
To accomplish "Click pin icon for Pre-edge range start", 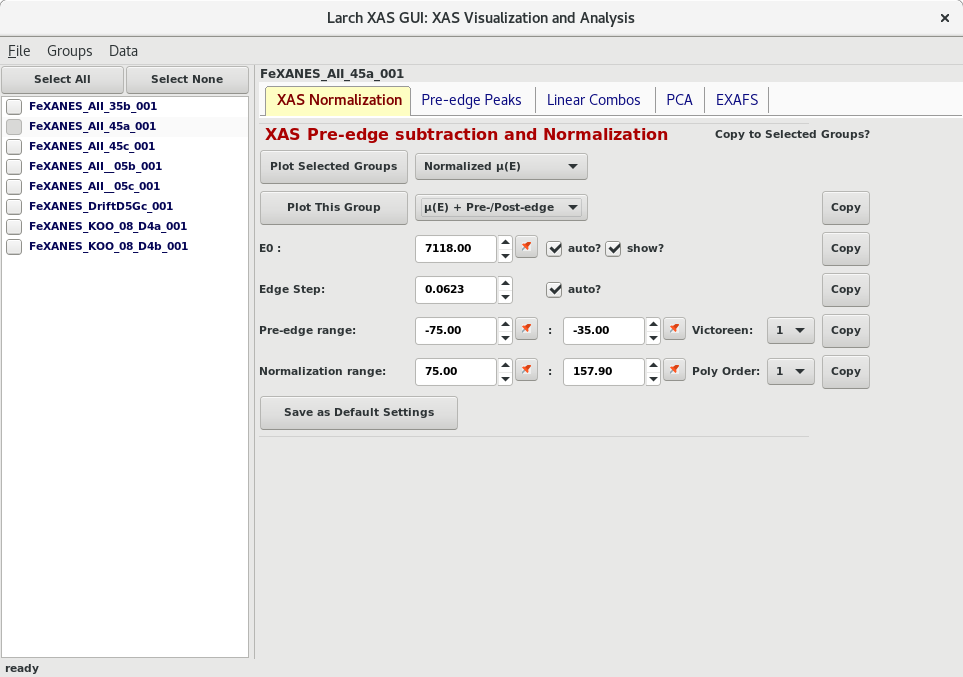I will pos(526,329).
